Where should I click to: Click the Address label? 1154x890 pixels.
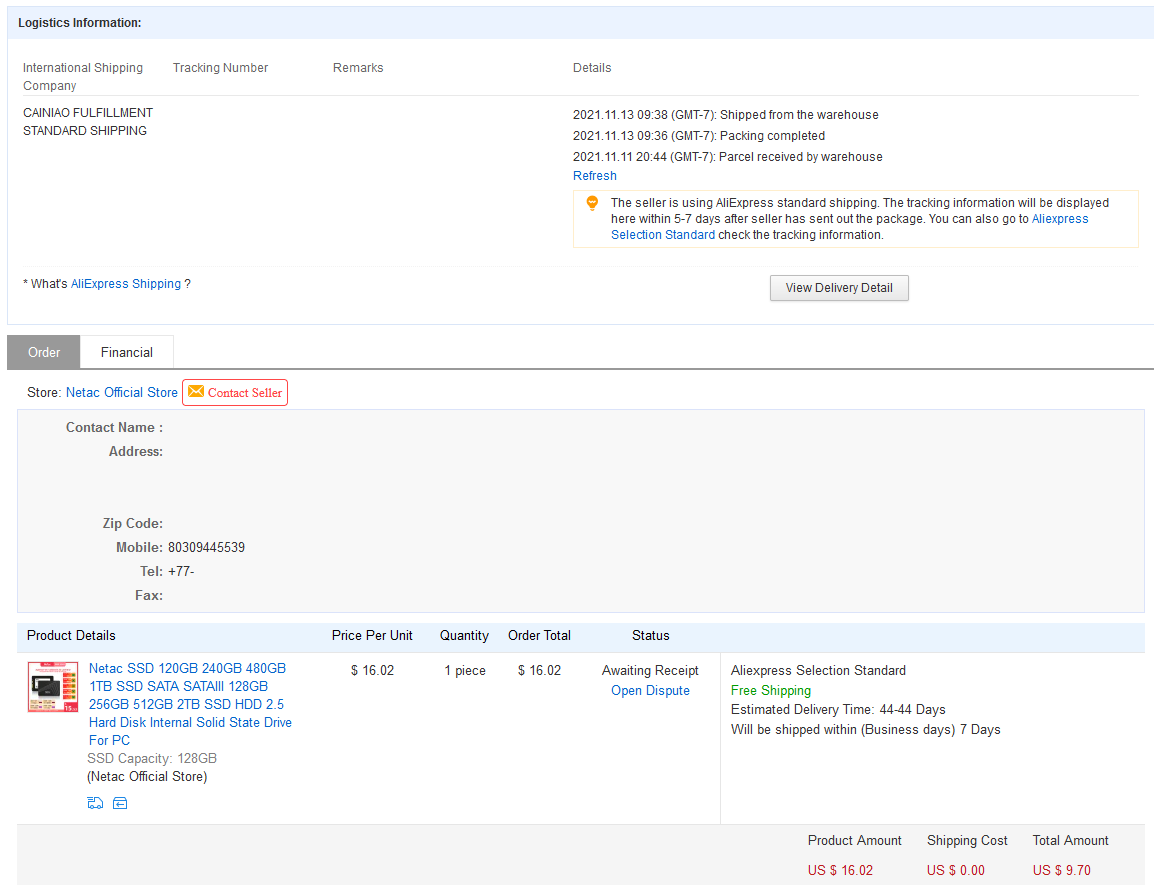coord(135,451)
